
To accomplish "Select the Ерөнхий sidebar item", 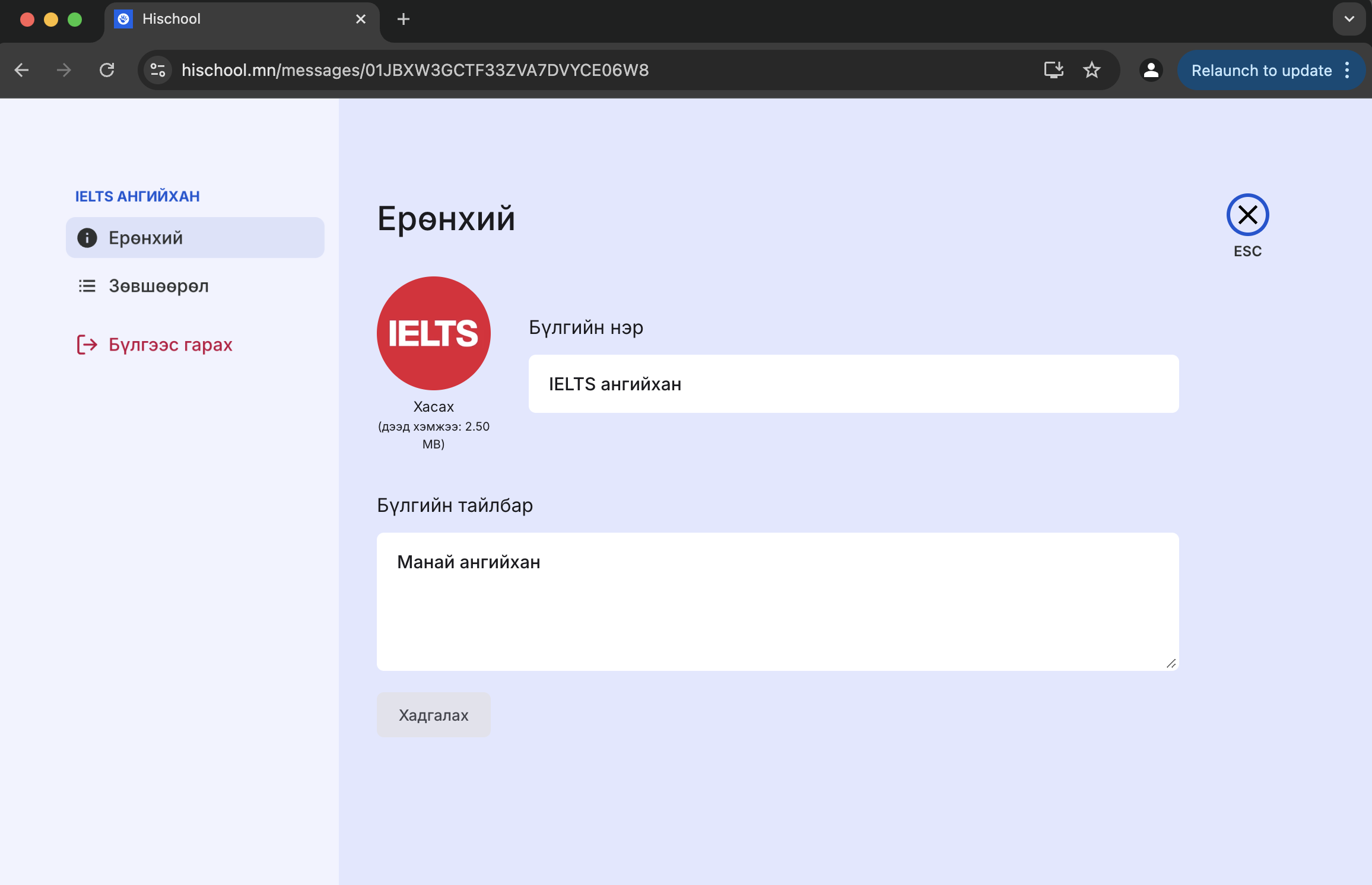I will (195, 238).
